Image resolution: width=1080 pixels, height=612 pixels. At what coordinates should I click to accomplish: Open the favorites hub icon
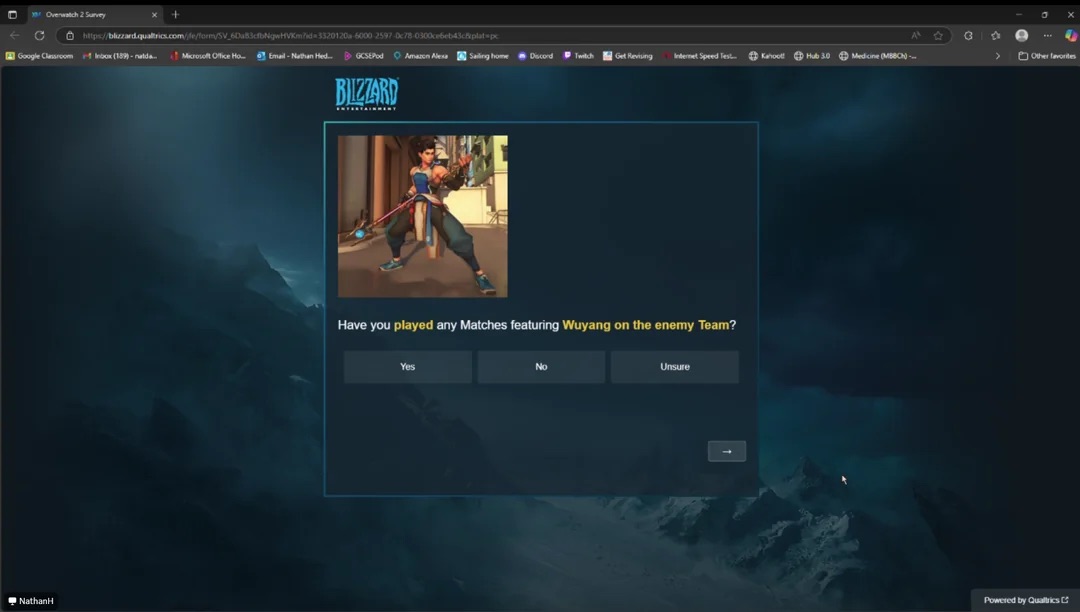tap(996, 36)
